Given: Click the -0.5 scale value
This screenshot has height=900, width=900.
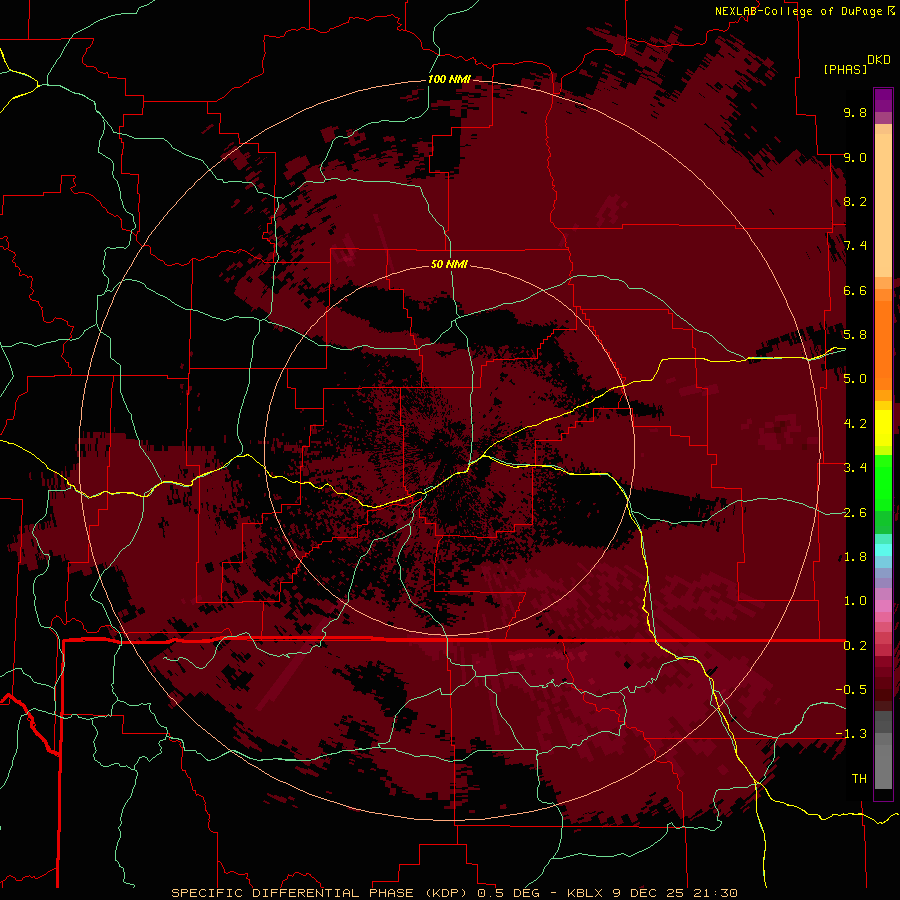Looking at the screenshot, I should pos(851,690).
